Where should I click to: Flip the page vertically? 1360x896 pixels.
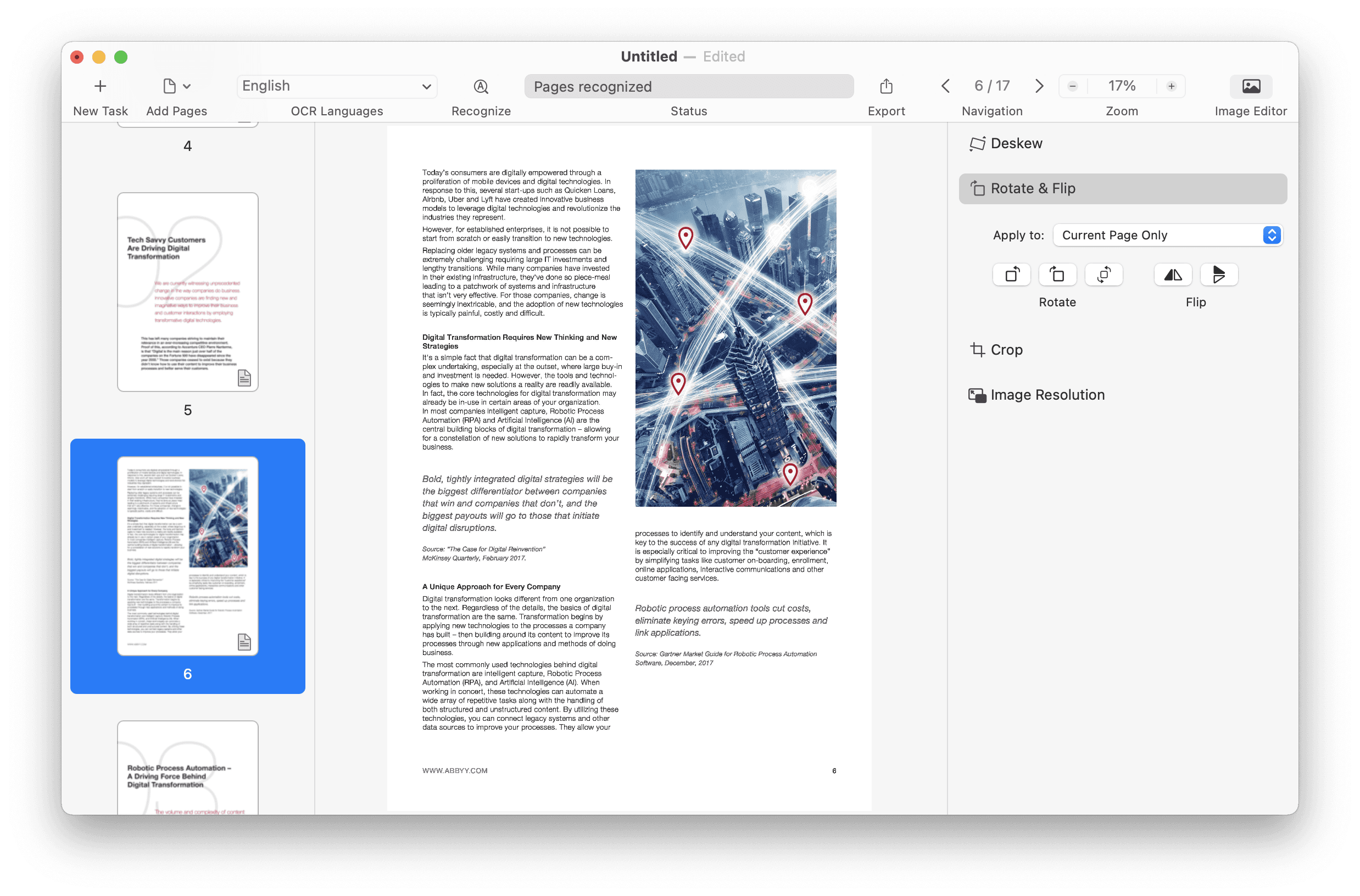point(1218,275)
